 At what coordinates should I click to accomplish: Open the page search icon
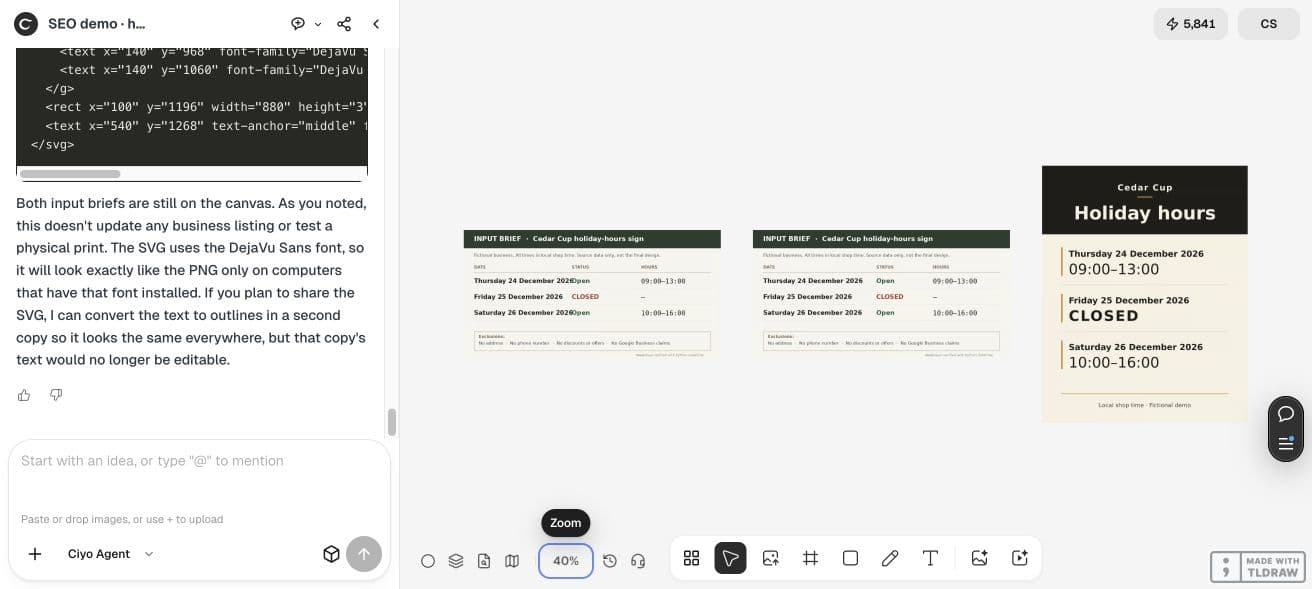click(x=484, y=561)
